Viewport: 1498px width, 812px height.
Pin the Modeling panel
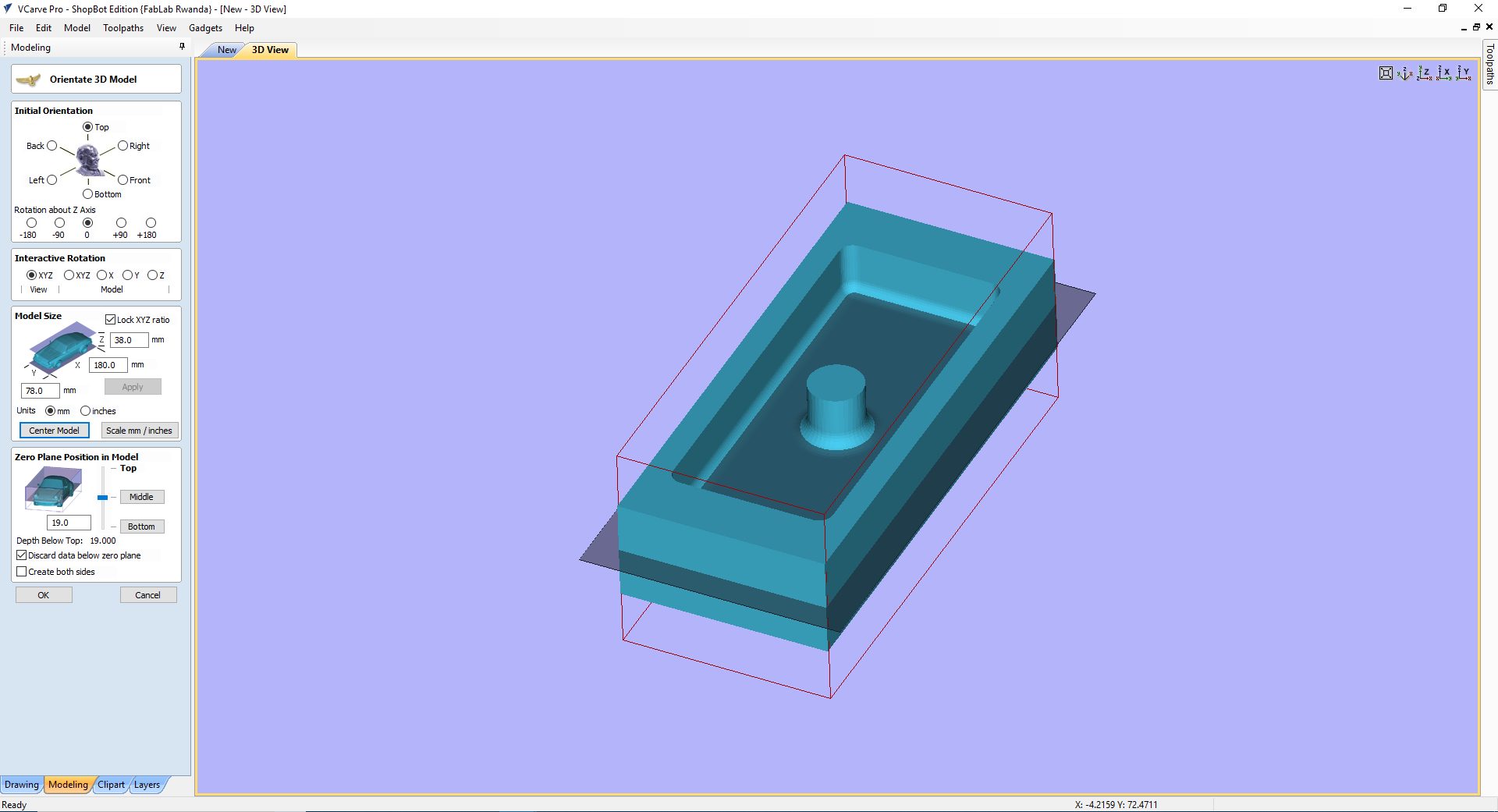(183, 47)
